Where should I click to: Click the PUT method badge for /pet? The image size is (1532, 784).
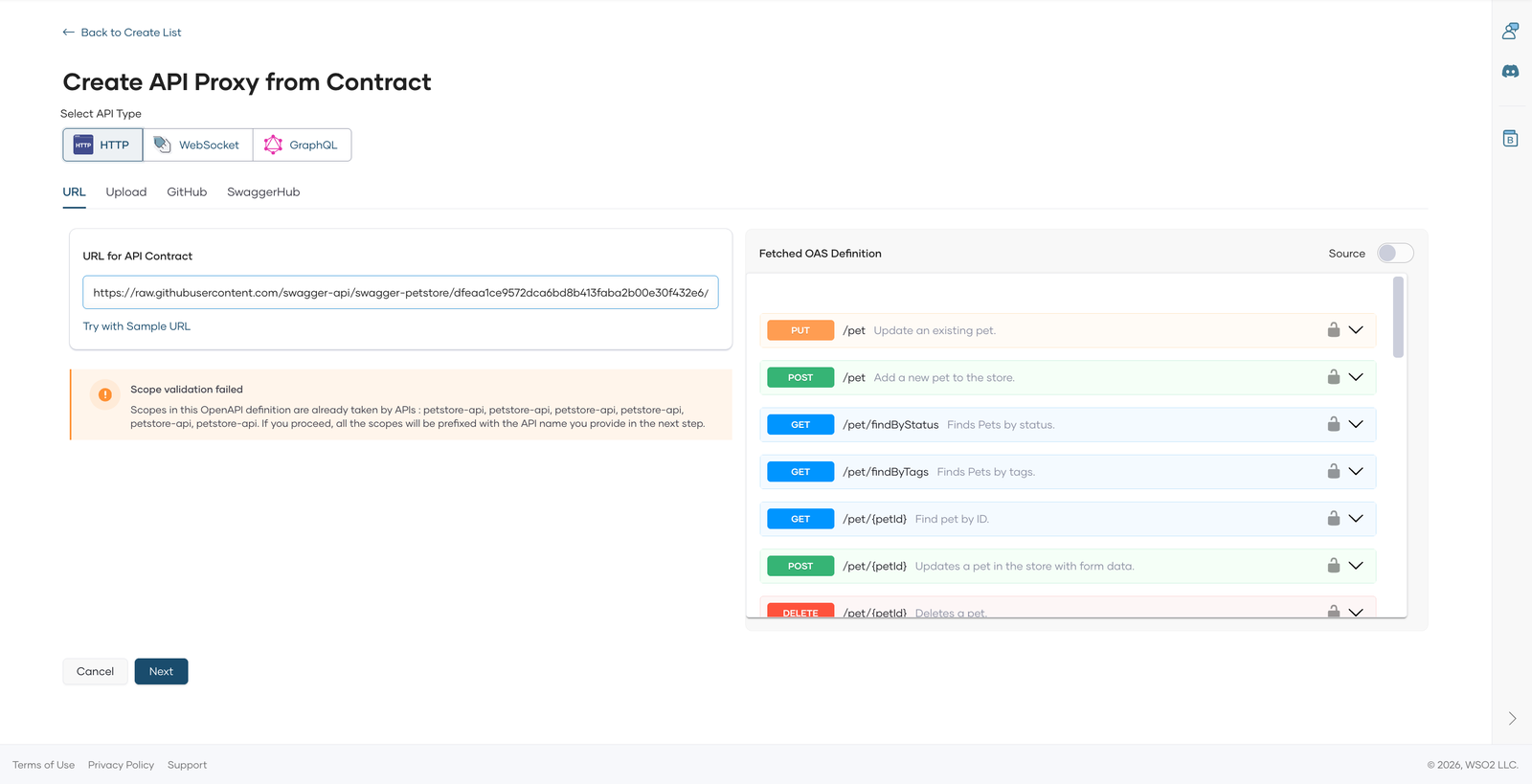point(800,330)
